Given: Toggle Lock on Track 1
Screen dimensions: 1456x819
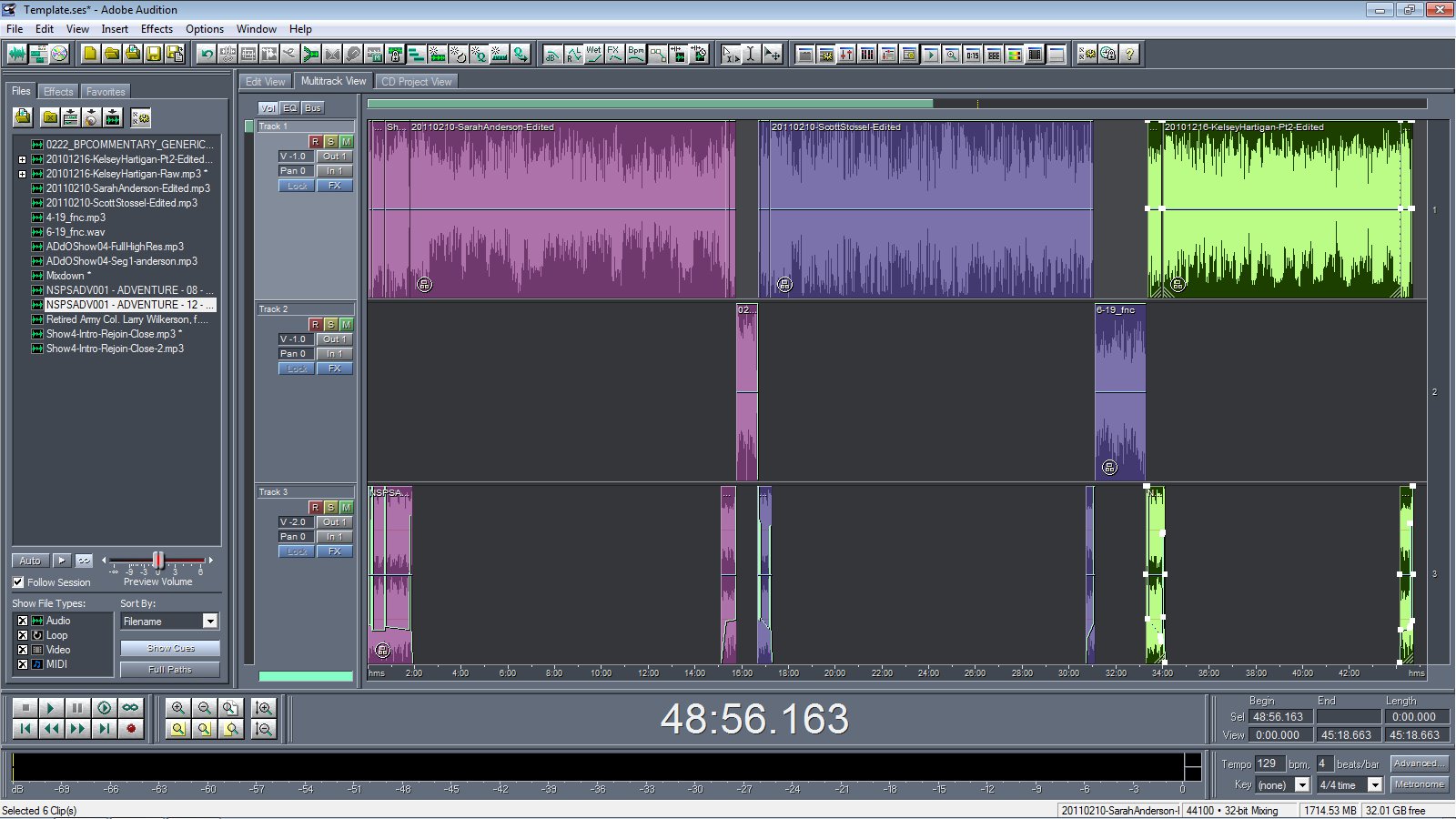Looking at the screenshot, I should [x=297, y=186].
